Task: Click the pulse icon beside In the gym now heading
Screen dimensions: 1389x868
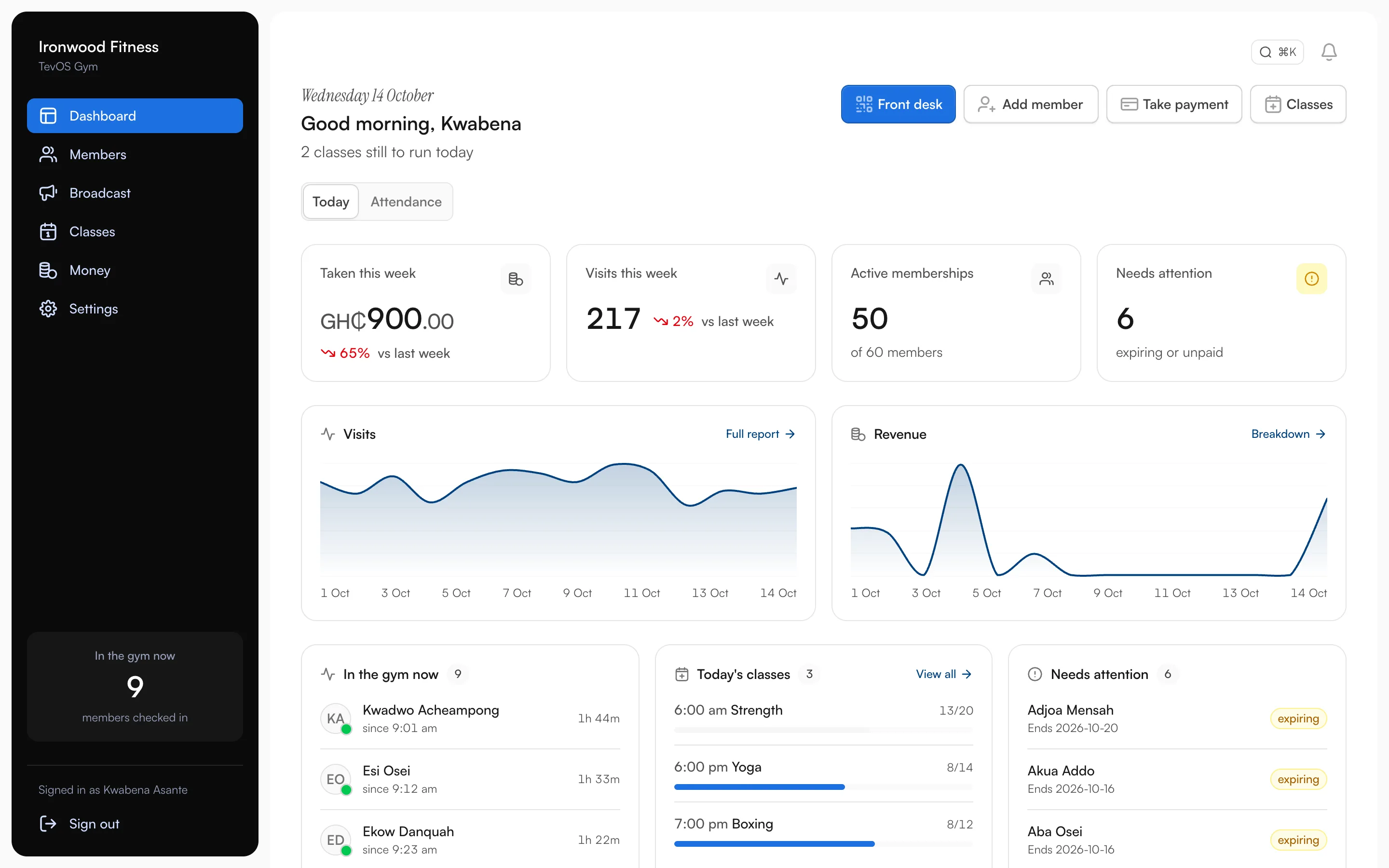Action: pos(328,674)
